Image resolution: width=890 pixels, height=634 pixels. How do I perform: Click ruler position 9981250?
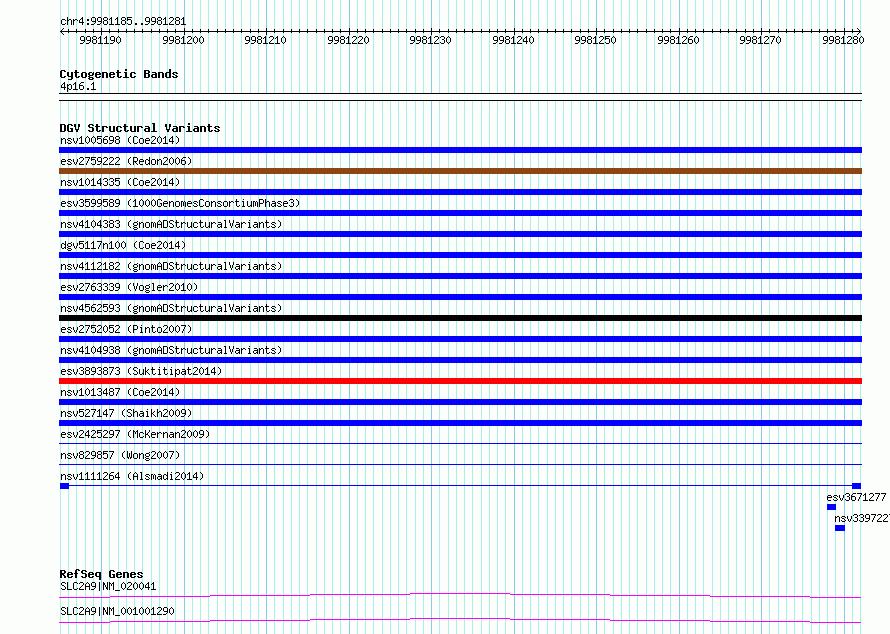point(596,40)
